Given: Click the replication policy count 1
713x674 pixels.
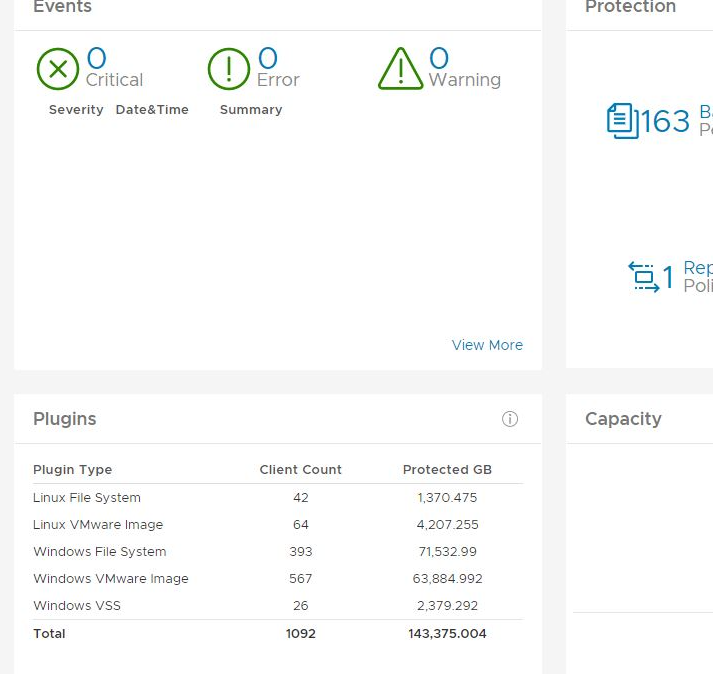Looking at the screenshot, I should (x=669, y=277).
